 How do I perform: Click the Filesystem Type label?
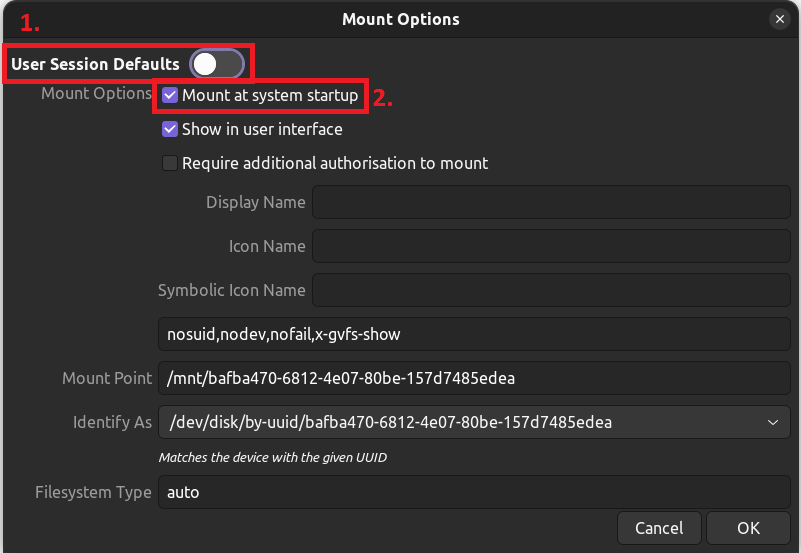tap(93, 492)
